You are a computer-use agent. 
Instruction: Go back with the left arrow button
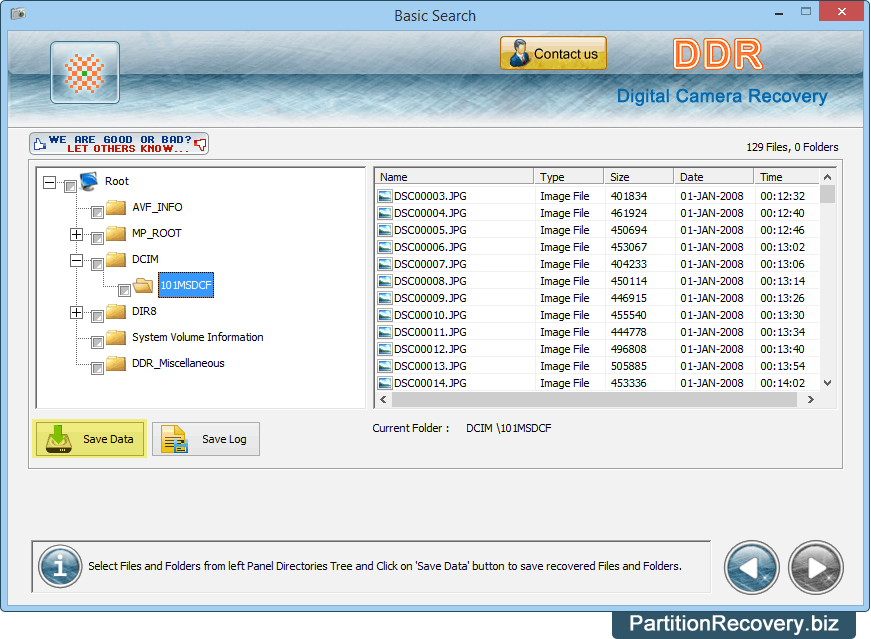pyautogui.click(x=752, y=568)
